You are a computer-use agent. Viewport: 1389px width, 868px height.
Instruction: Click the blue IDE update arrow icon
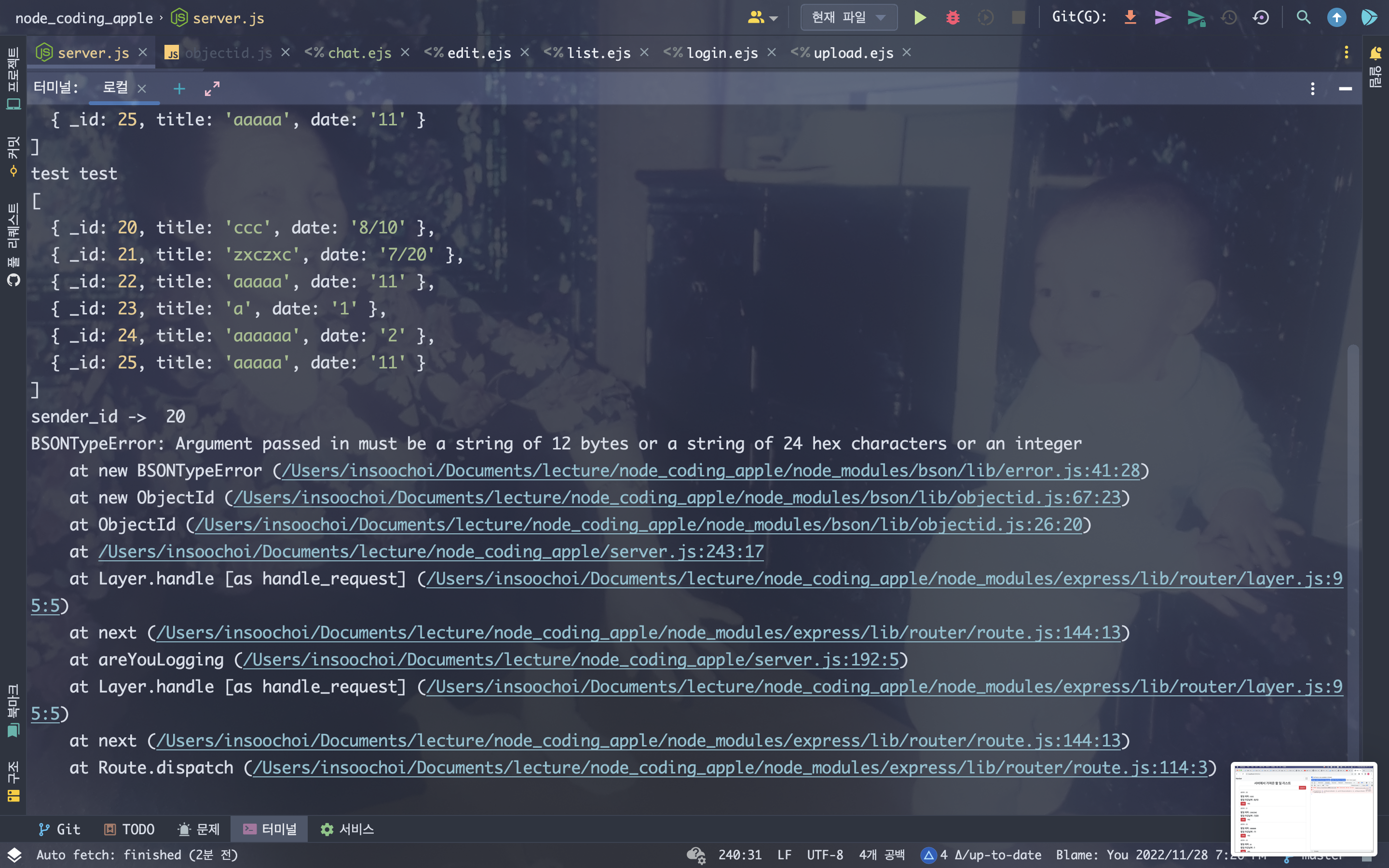(1337, 18)
